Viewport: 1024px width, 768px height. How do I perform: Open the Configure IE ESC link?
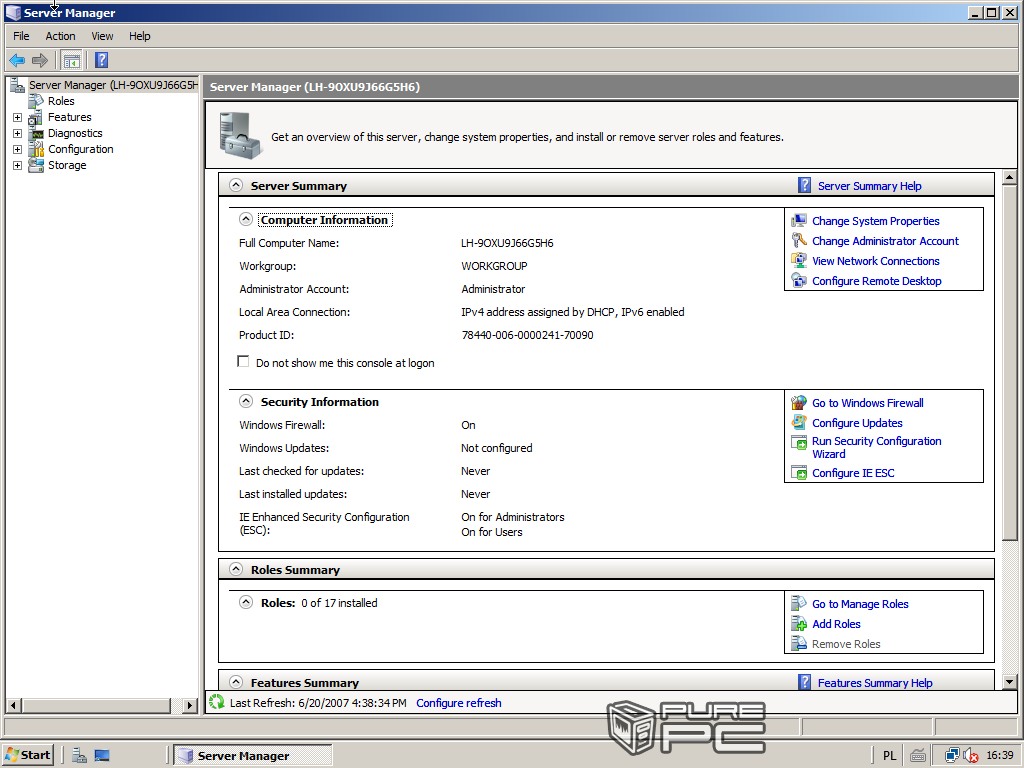(x=854, y=473)
